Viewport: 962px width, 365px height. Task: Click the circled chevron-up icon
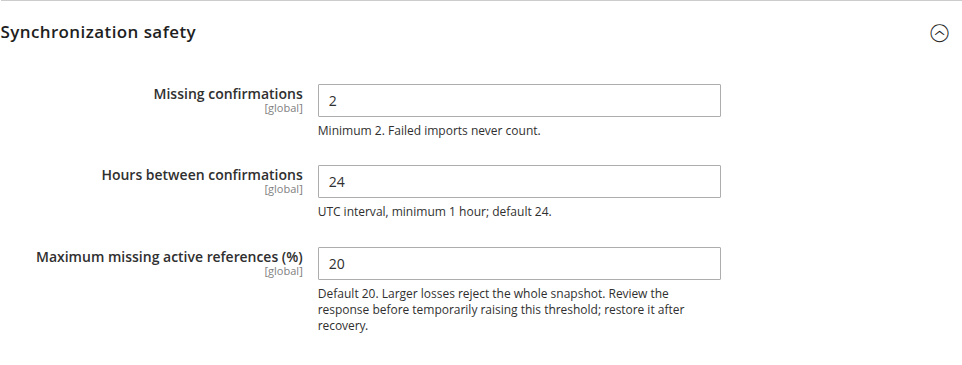click(x=939, y=33)
